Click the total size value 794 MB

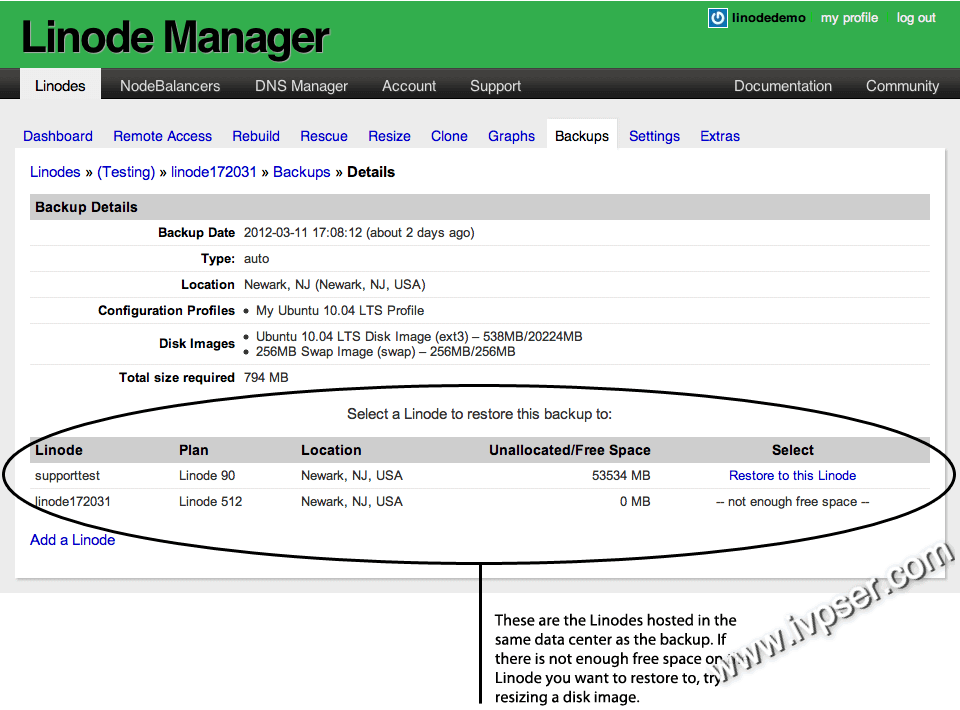click(266, 378)
